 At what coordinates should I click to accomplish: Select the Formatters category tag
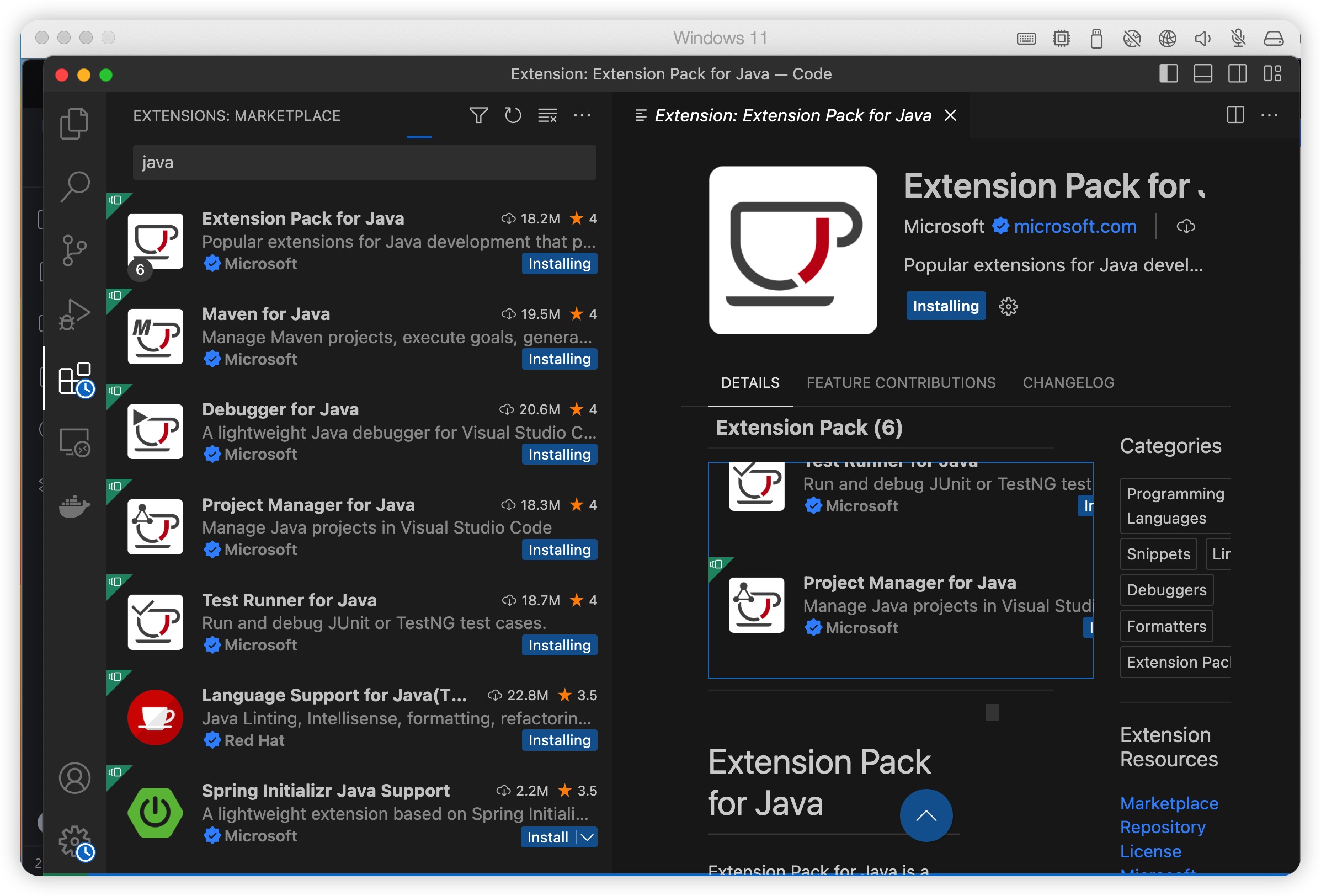click(x=1166, y=626)
